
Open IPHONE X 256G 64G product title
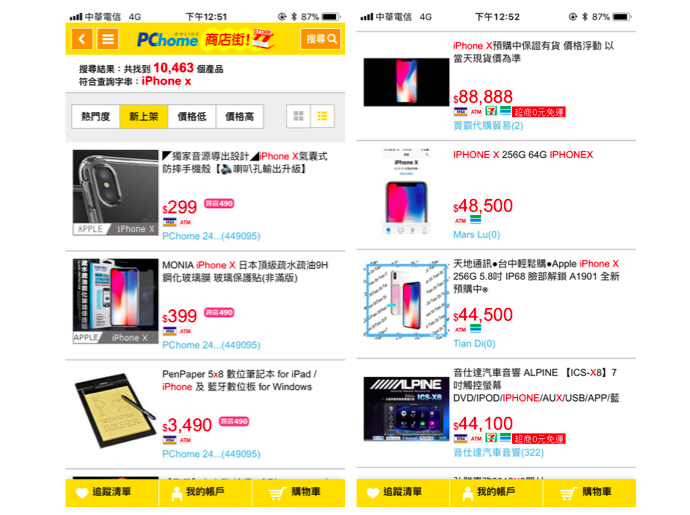[x=523, y=155]
